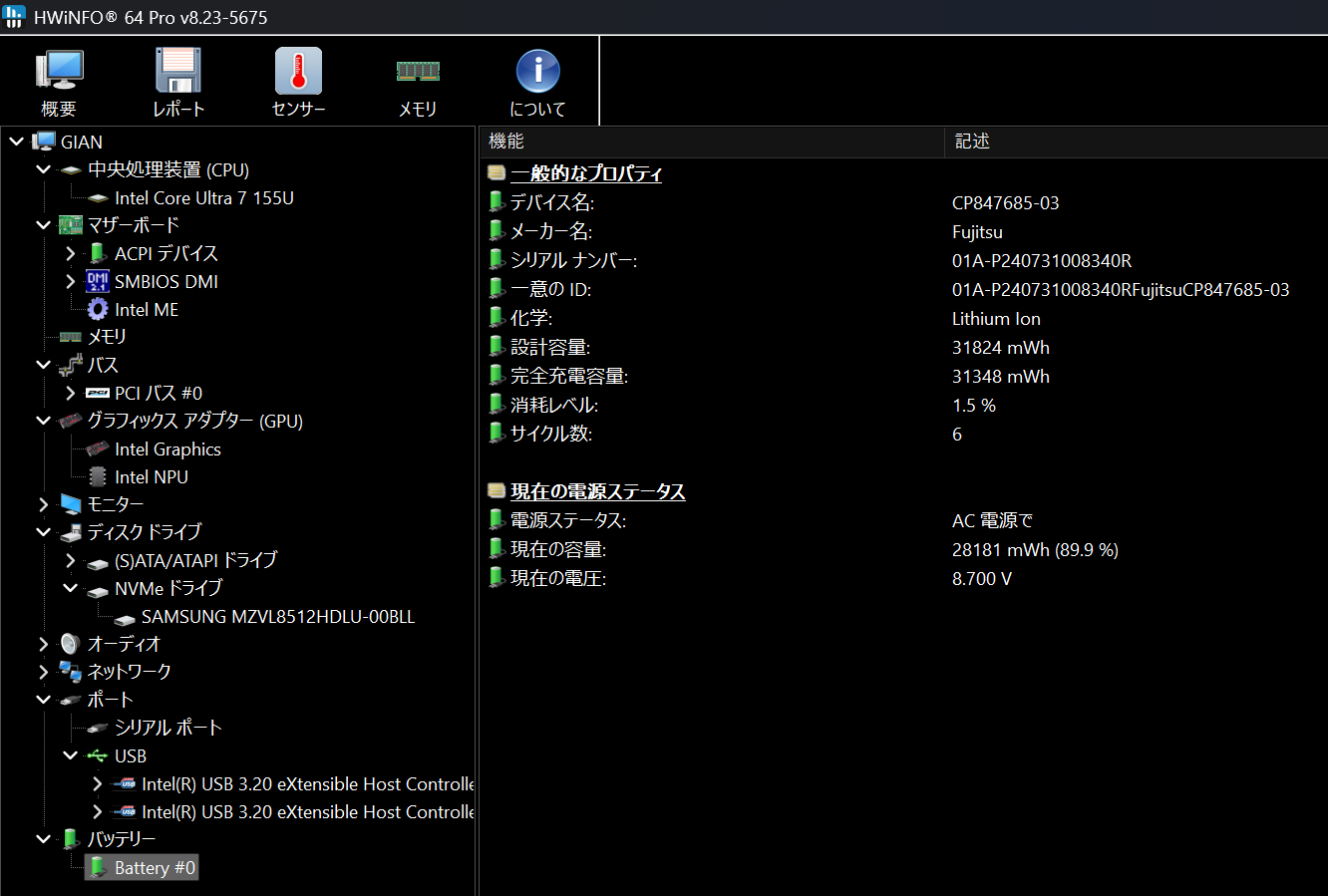Click the 完全充電容量 value 31348 mWh

tap(1001, 376)
